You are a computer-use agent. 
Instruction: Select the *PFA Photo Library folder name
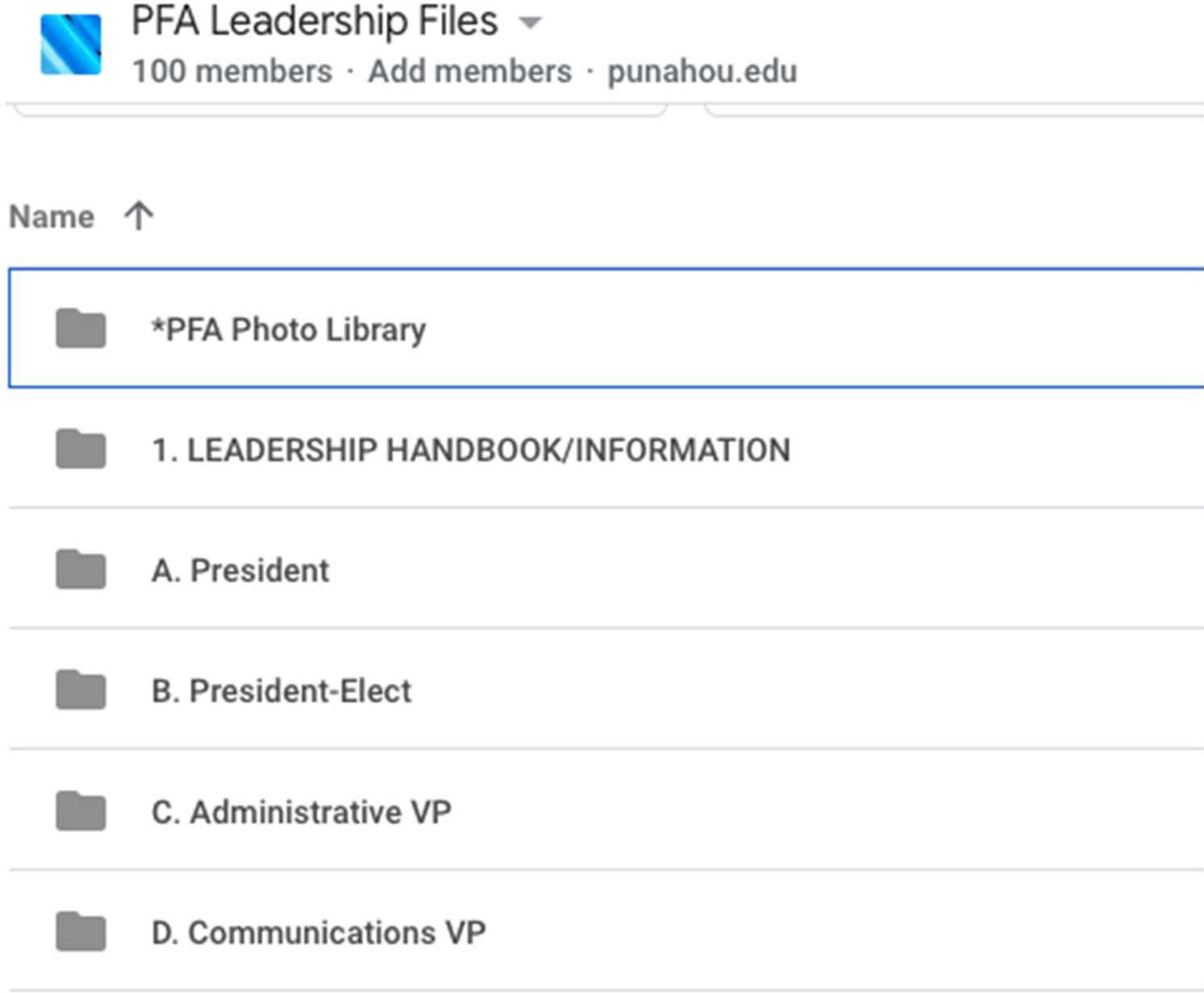coord(288,329)
